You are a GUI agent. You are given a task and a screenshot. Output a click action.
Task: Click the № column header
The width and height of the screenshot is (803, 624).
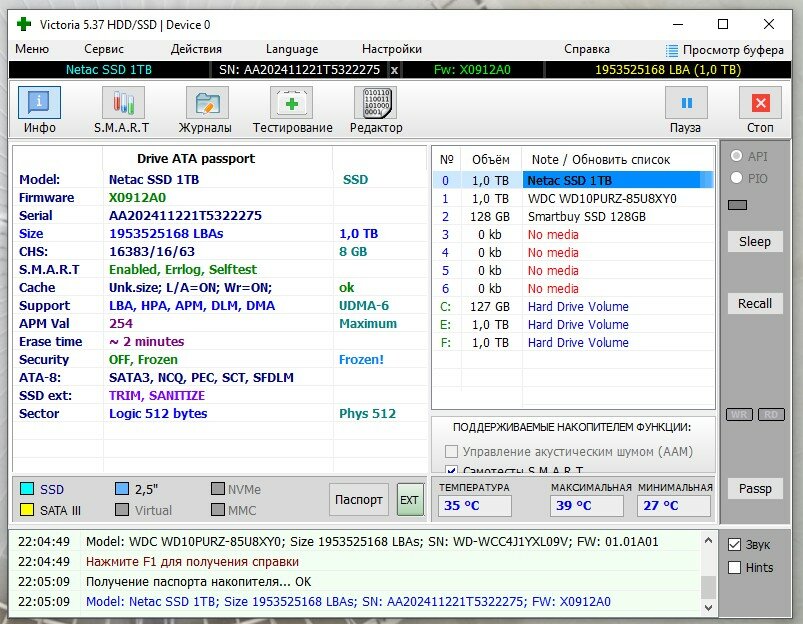tap(447, 160)
